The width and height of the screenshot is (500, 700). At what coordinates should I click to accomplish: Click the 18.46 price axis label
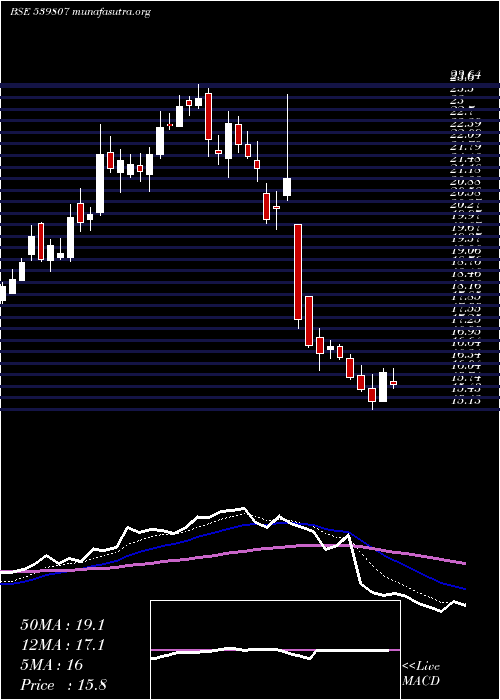466,275
